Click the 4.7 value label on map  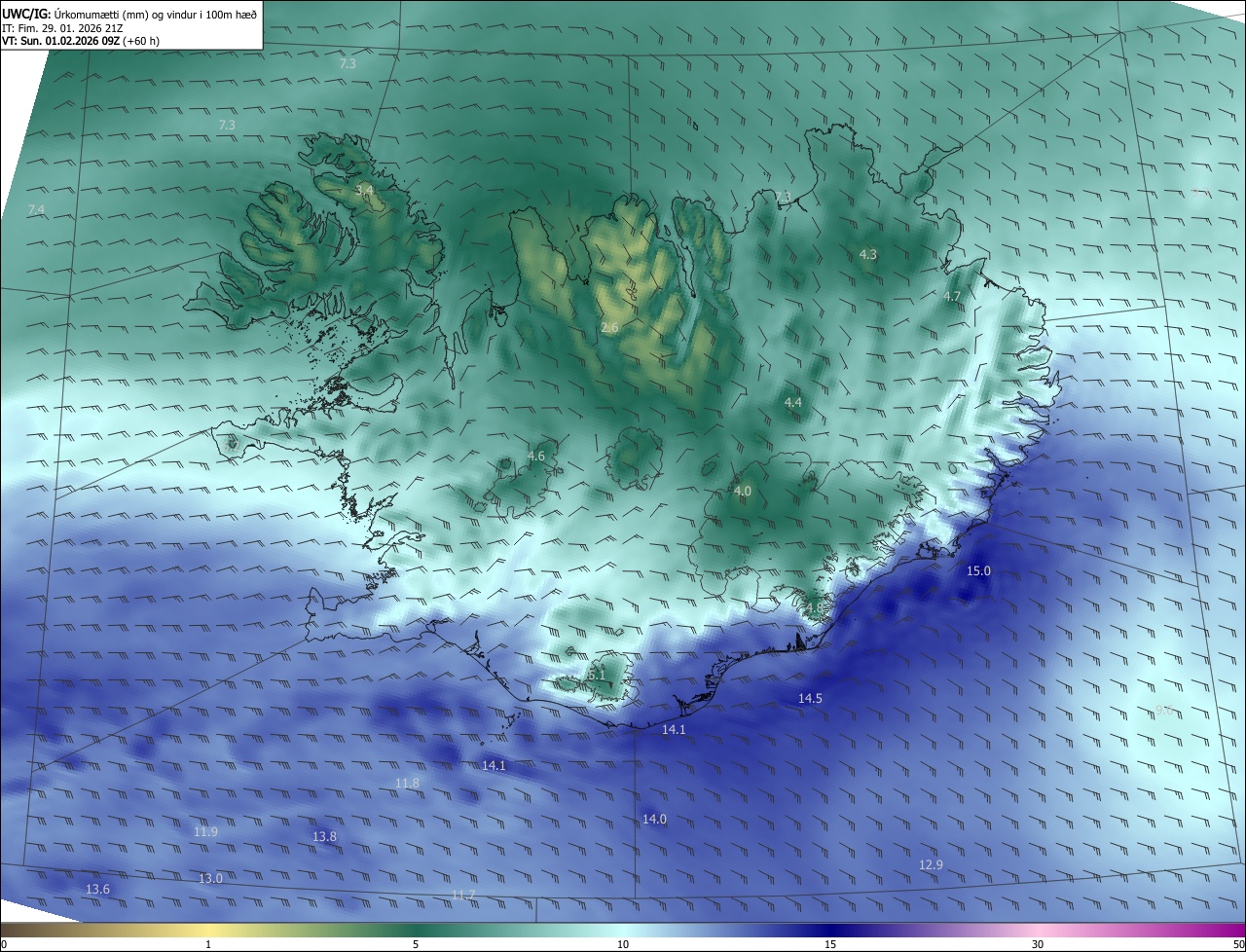[x=952, y=296]
